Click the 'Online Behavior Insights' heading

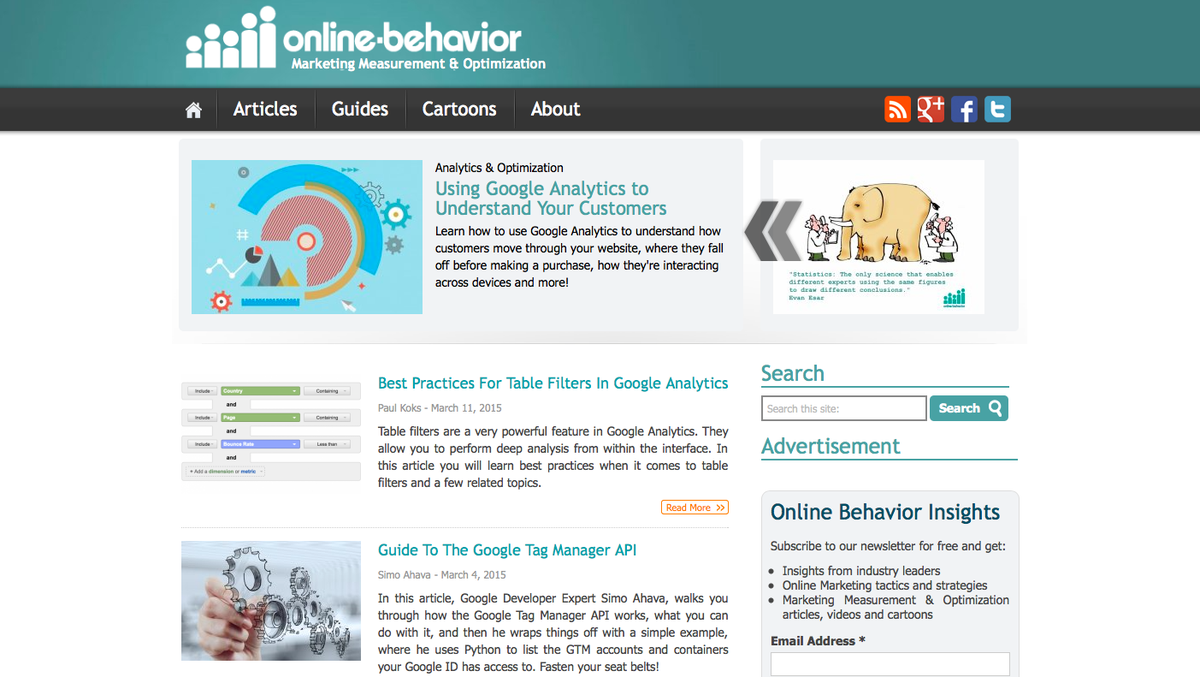(x=885, y=512)
